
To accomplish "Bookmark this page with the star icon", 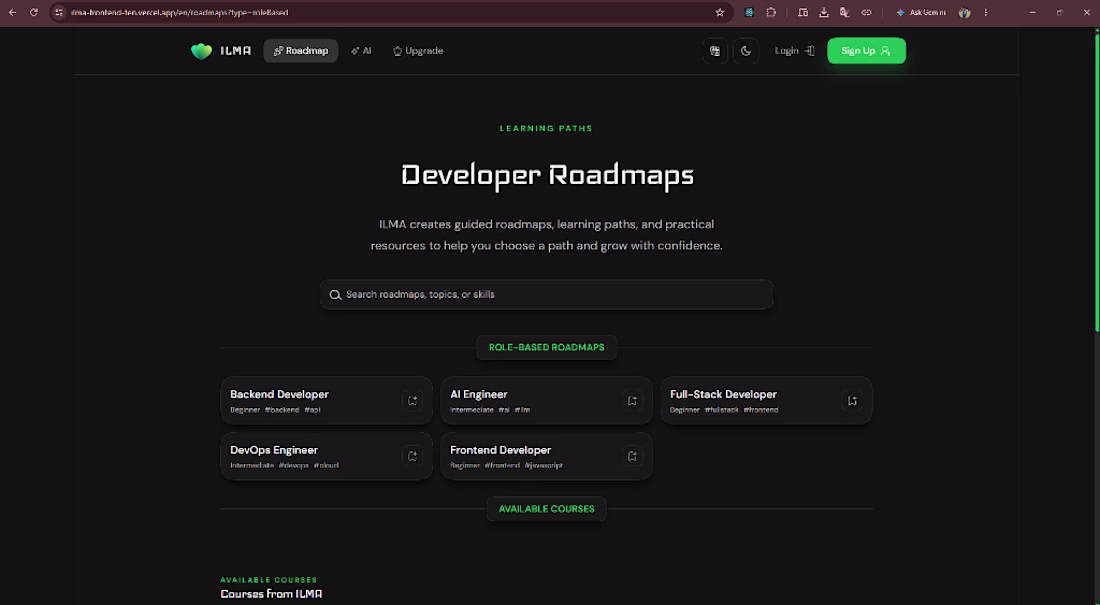I will (x=719, y=12).
